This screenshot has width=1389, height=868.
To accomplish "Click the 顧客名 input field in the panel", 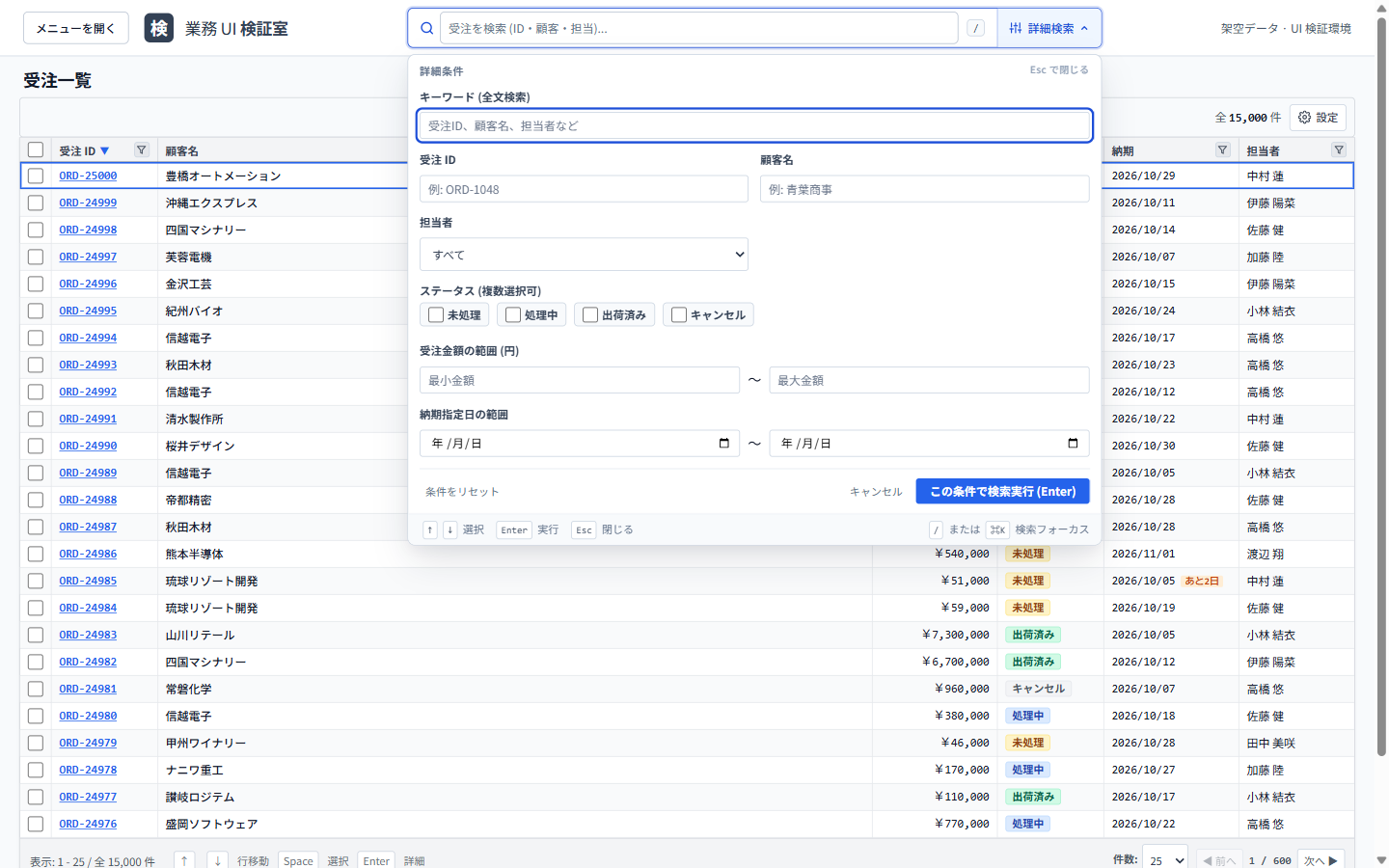I will pos(925,189).
